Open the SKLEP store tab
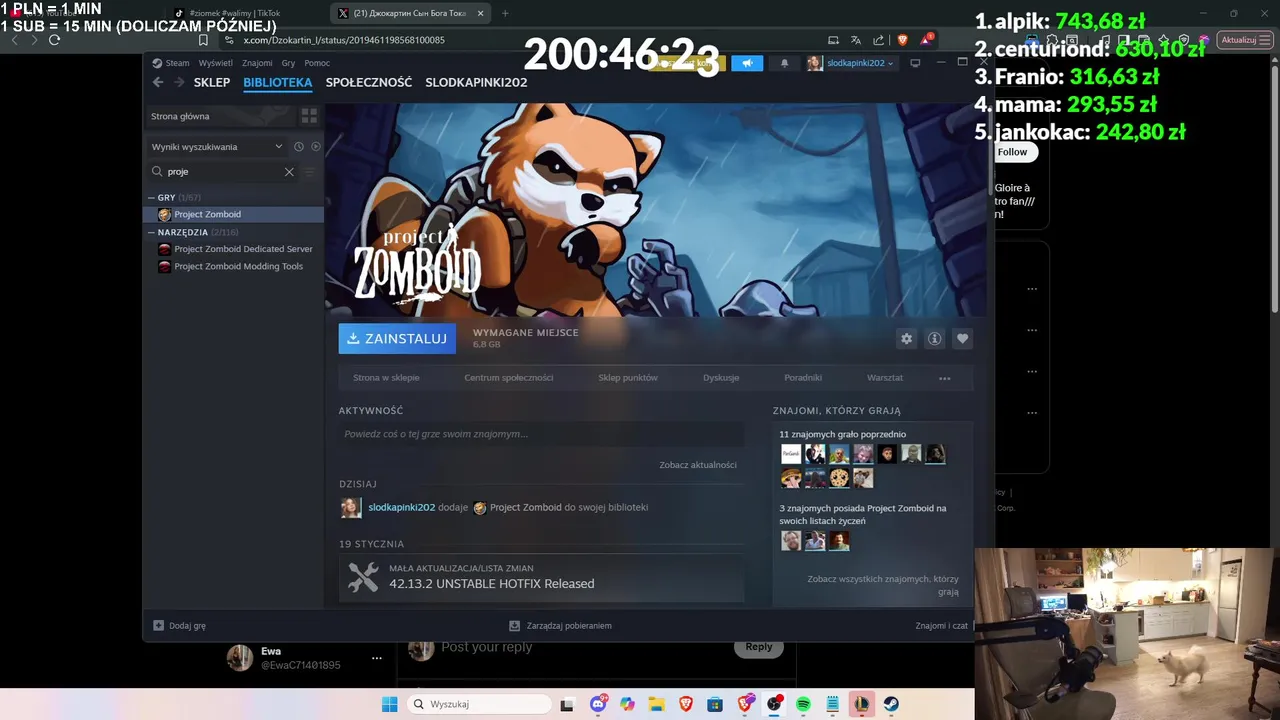This screenshot has height=720, width=1280. (212, 82)
